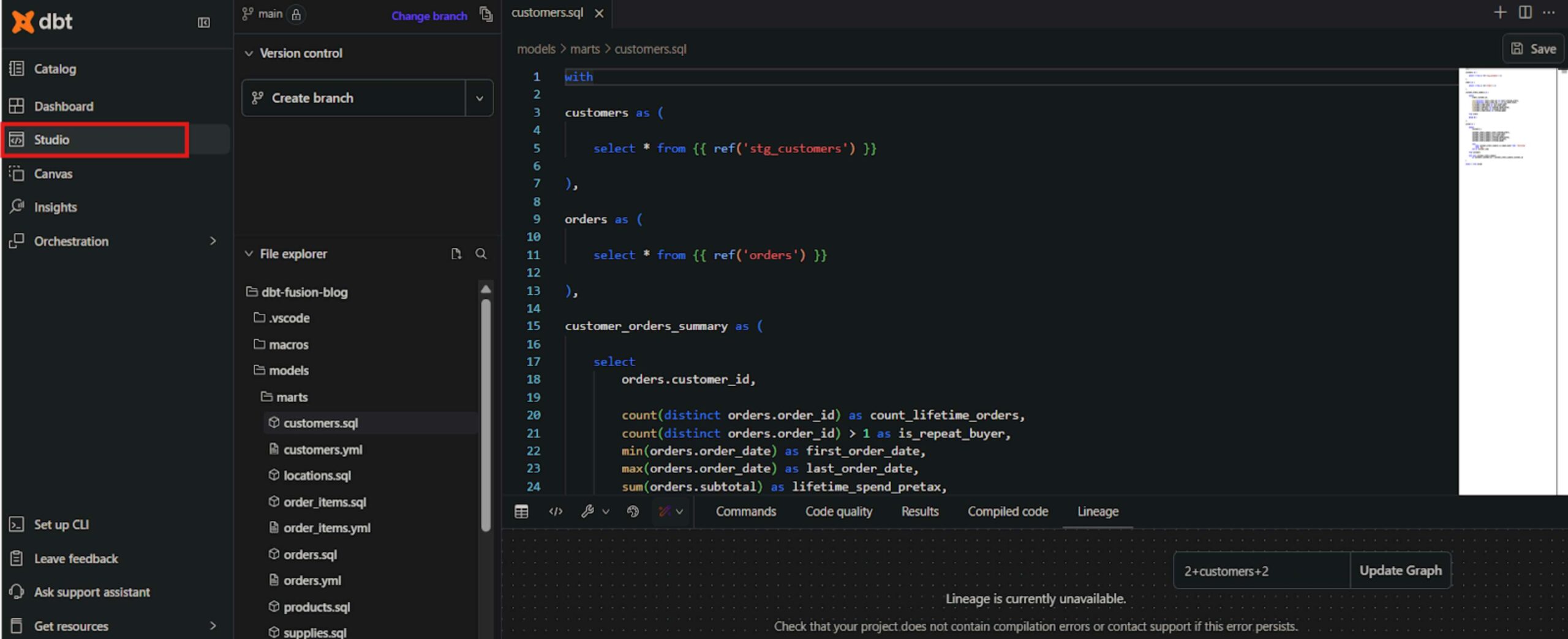Add a new editor tab with plus icon
The width and height of the screenshot is (1568, 639).
click(x=1499, y=13)
